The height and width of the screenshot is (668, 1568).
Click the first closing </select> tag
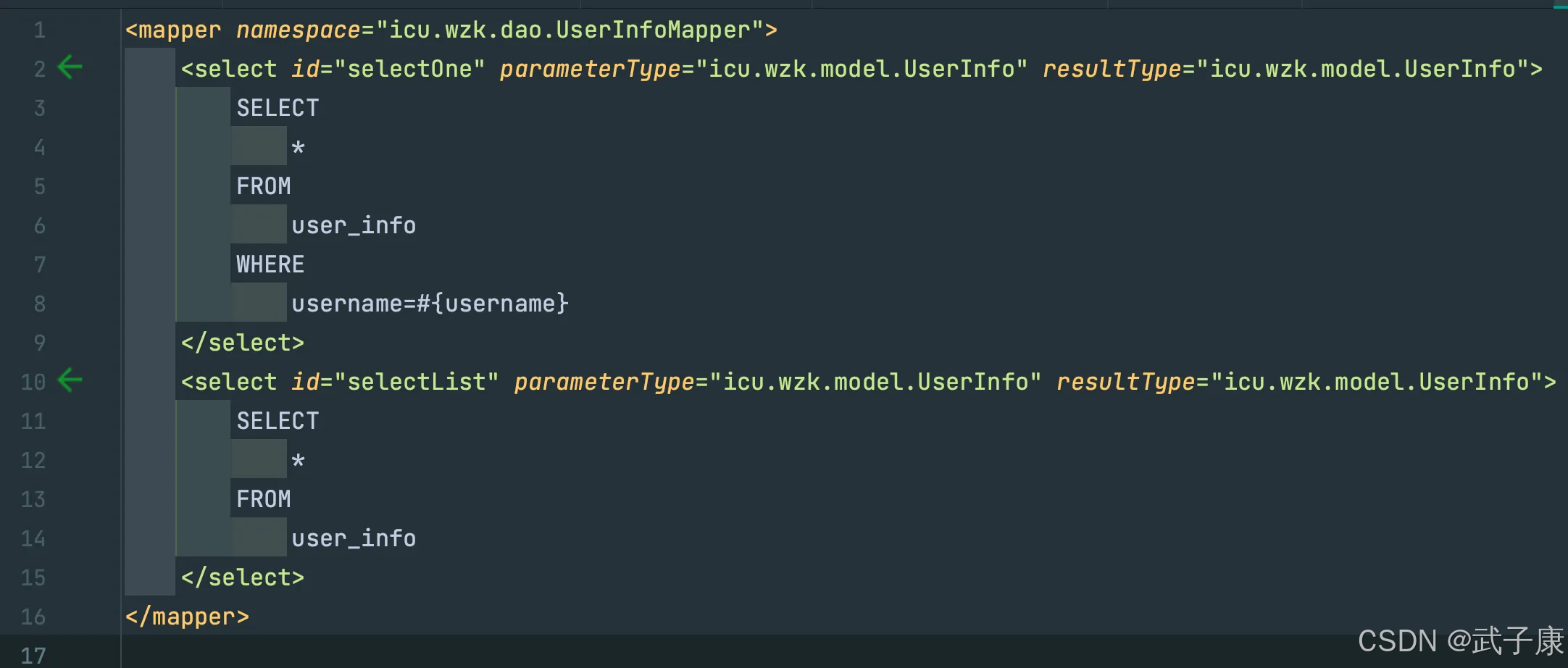tap(243, 343)
